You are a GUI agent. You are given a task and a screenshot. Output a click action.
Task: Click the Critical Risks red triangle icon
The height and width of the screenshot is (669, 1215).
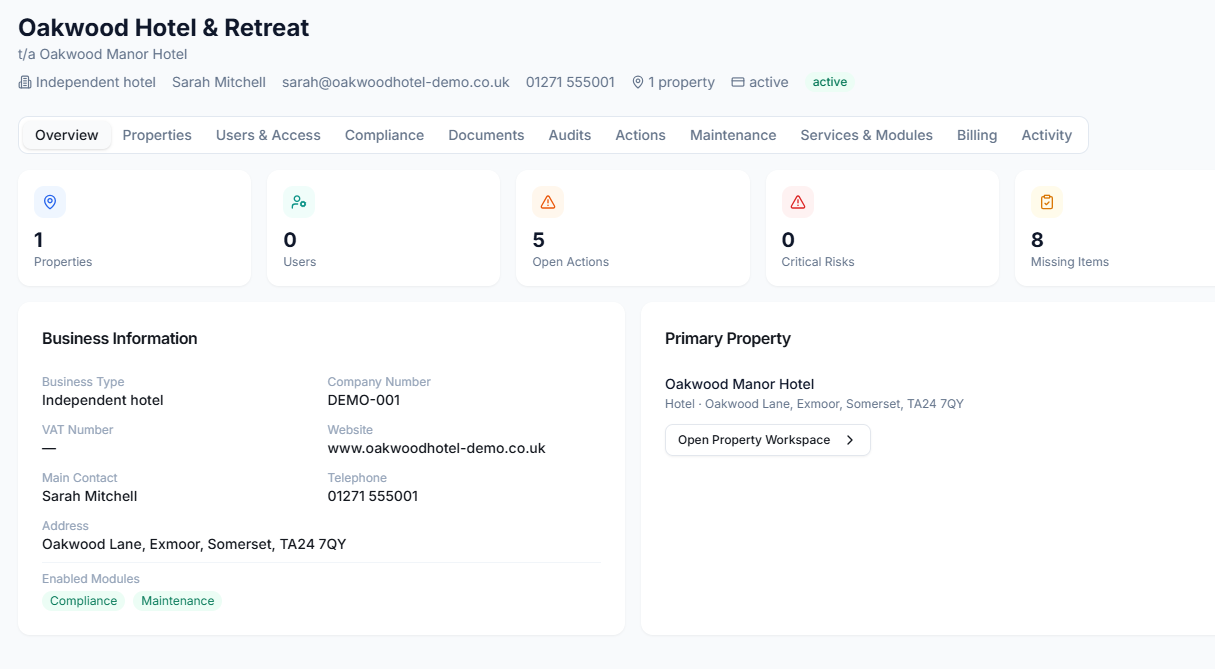[x=798, y=202]
